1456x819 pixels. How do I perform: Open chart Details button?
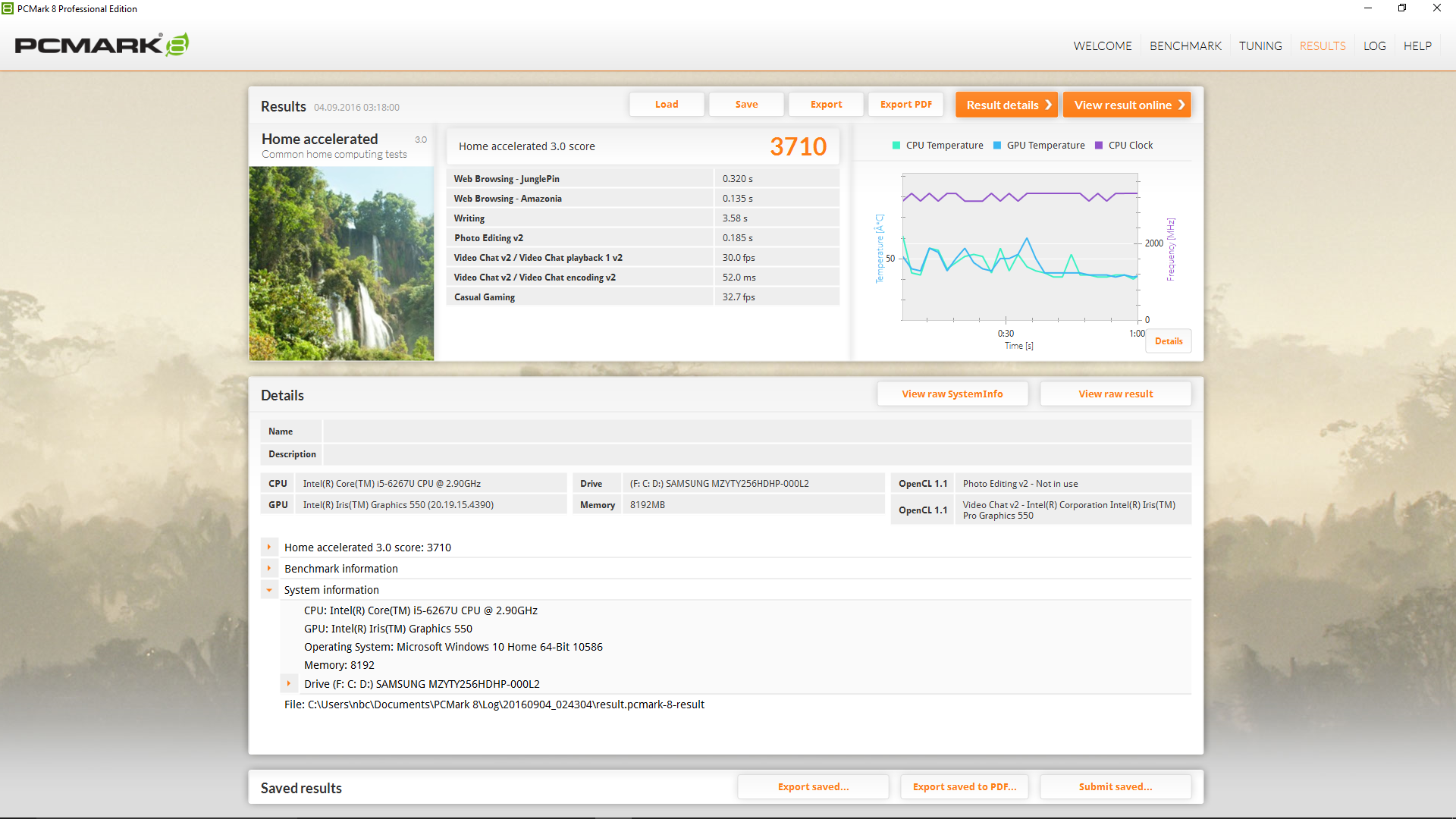(x=1169, y=341)
